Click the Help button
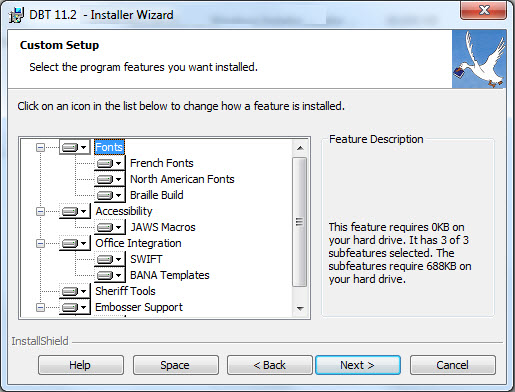Viewport: 515px width, 392px height. click(x=81, y=365)
